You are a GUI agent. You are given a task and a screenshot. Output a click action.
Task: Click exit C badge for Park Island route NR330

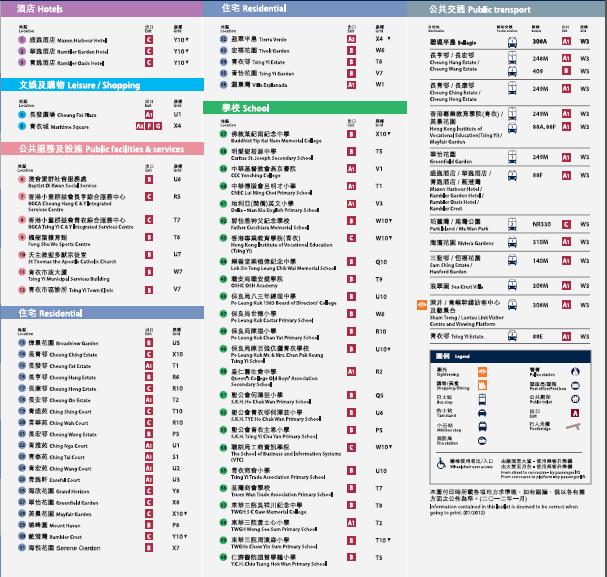tap(566, 224)
